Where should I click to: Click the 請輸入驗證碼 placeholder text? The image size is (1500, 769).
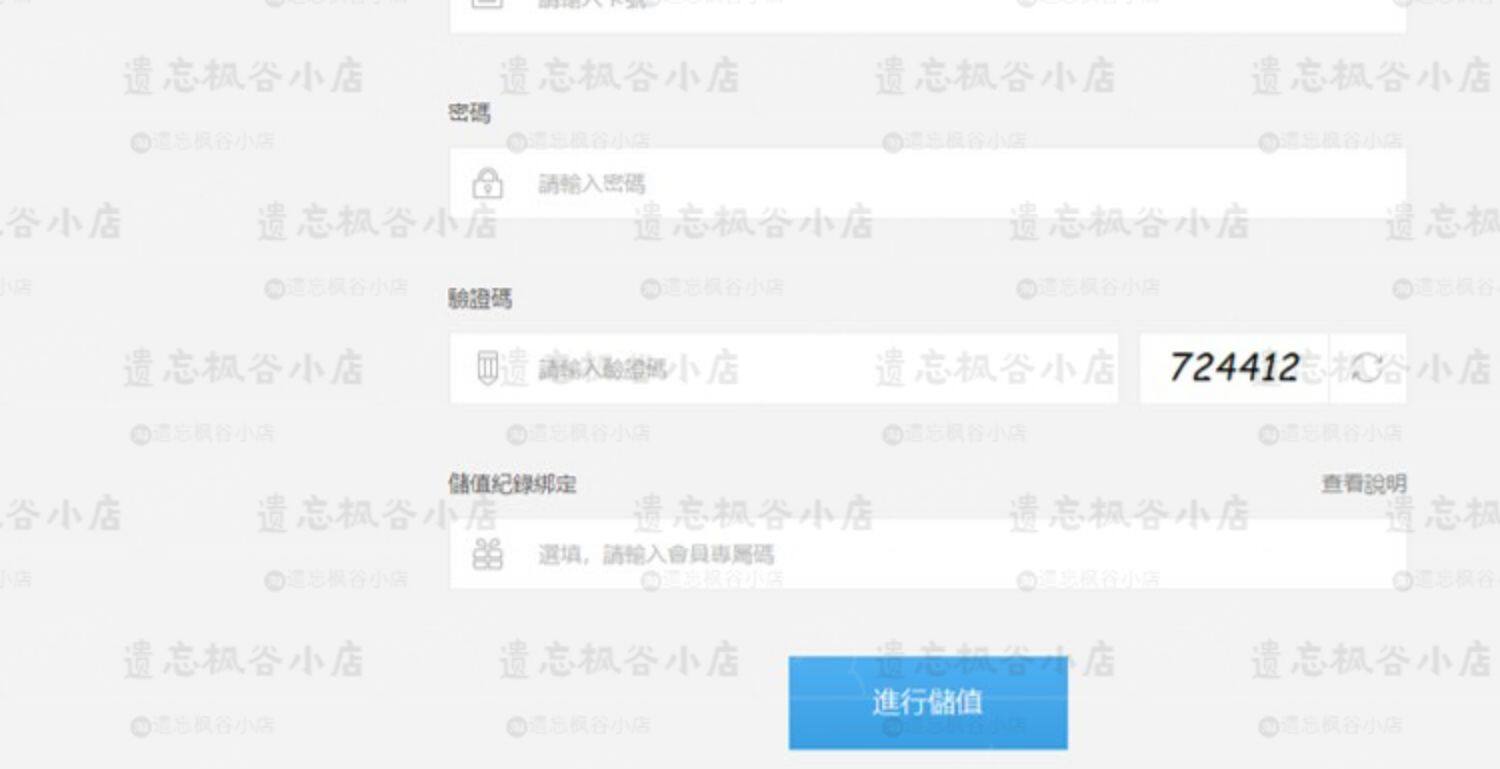click(603, 369)
